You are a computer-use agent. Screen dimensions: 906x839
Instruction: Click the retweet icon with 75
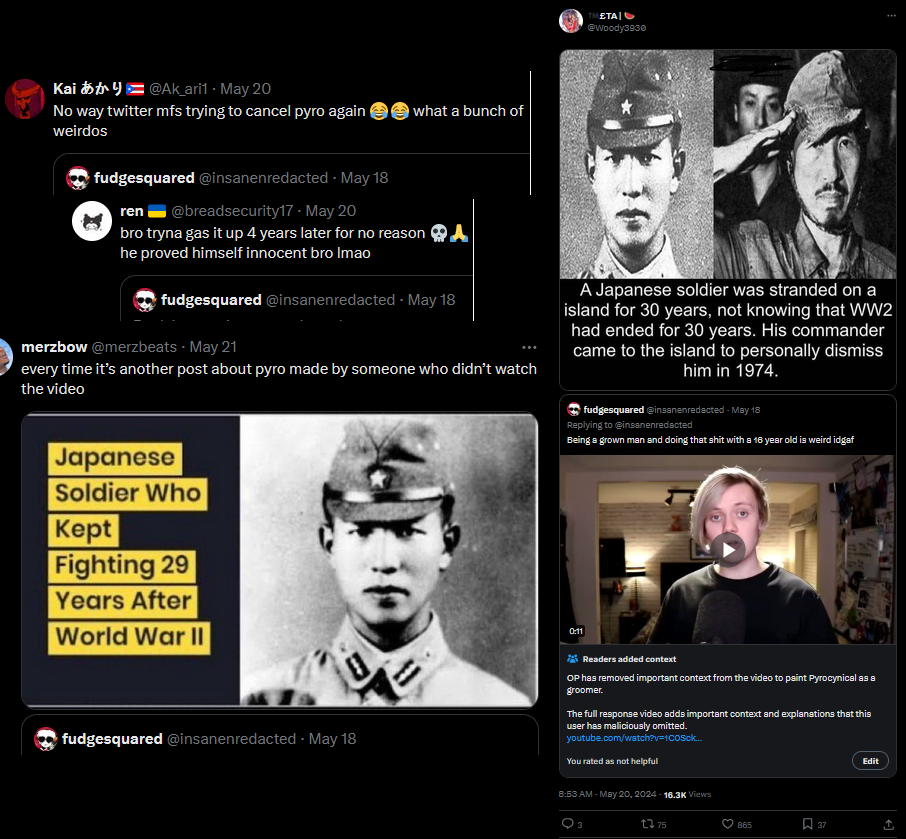[648, 824]
